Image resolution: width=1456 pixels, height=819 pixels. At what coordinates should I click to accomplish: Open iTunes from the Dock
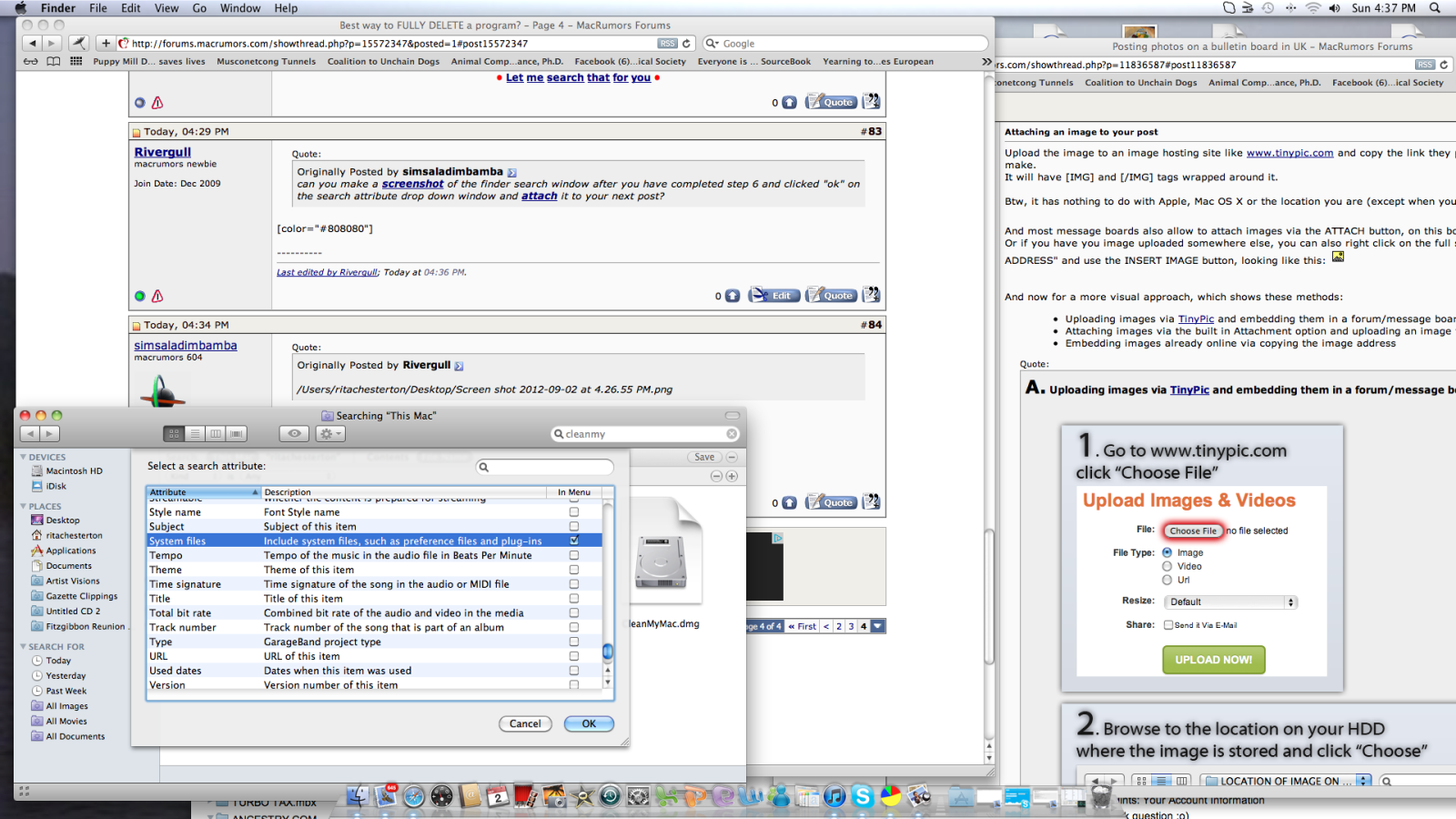point(834,796)
